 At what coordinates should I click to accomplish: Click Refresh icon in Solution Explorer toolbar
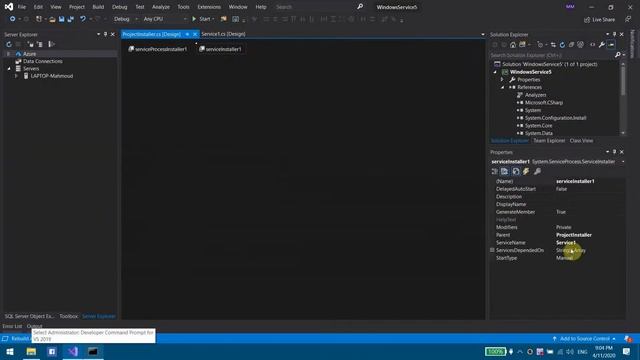click(x=562, y=44)
